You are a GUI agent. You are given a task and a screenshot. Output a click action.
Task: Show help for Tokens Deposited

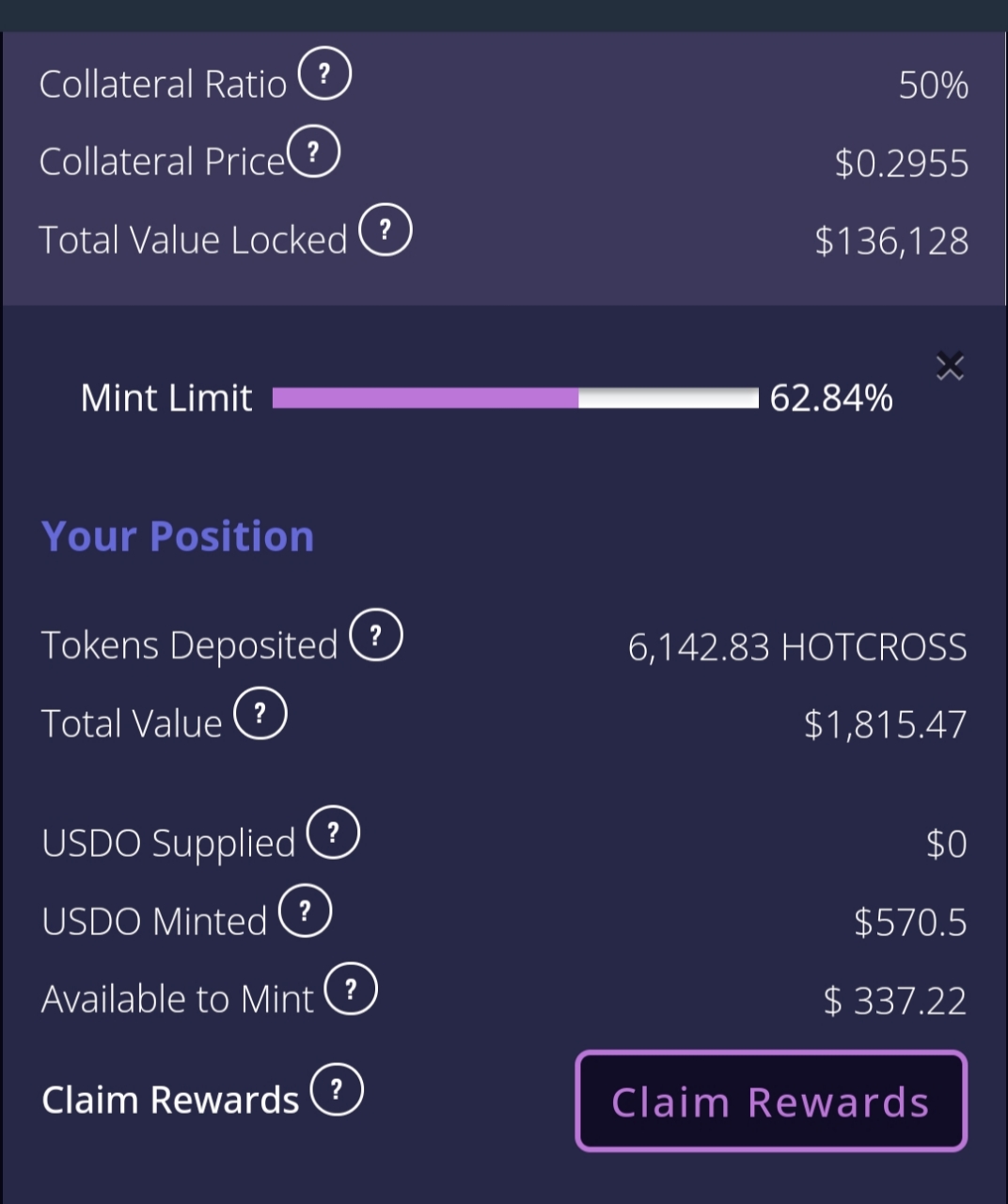pos(376,635)
